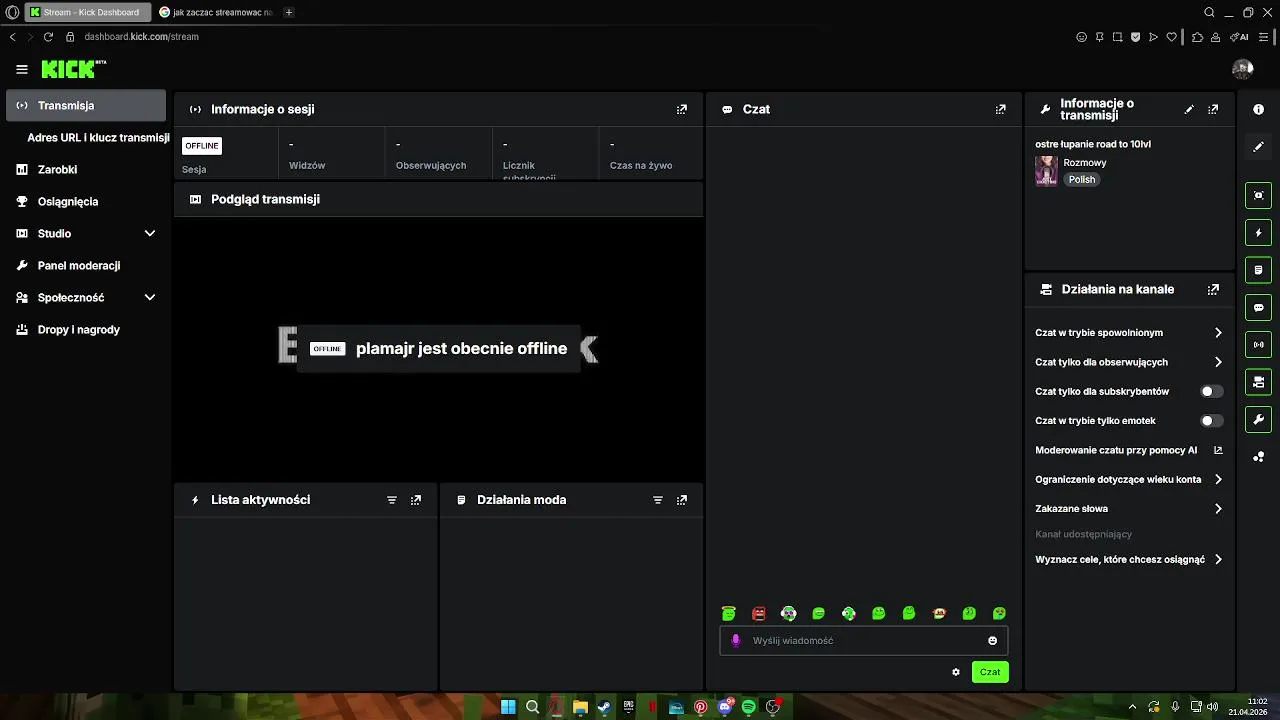Viewport: 1280px width, 720px height.
Task: Open Windows Start button on the taskbar
Action: pos(508,707)
